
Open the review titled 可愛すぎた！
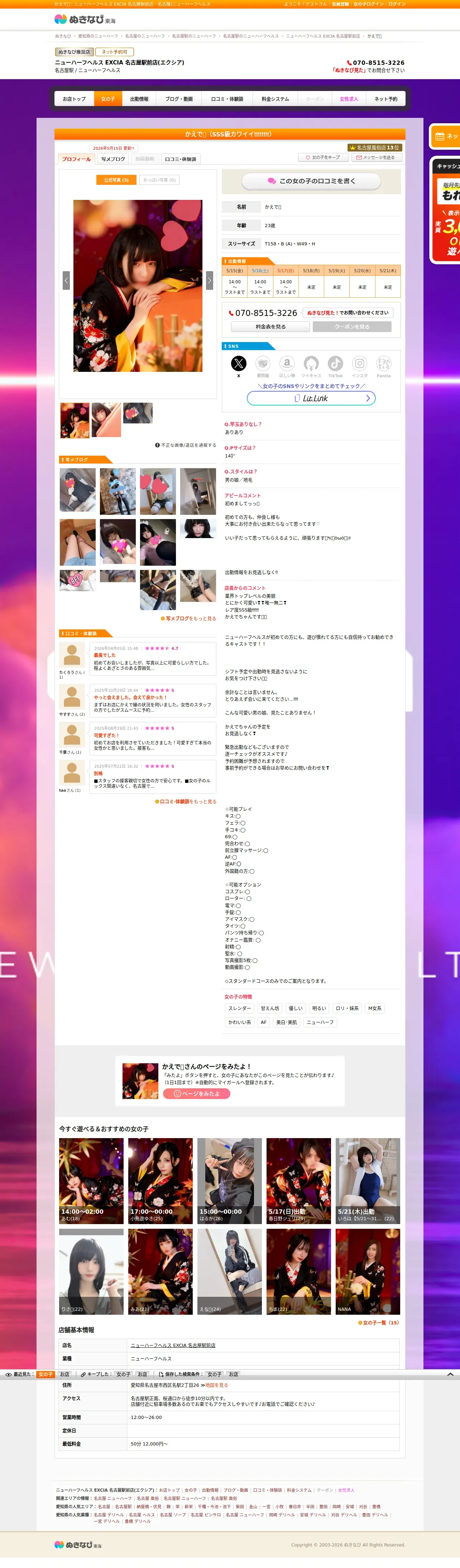(x=106, y=735)
